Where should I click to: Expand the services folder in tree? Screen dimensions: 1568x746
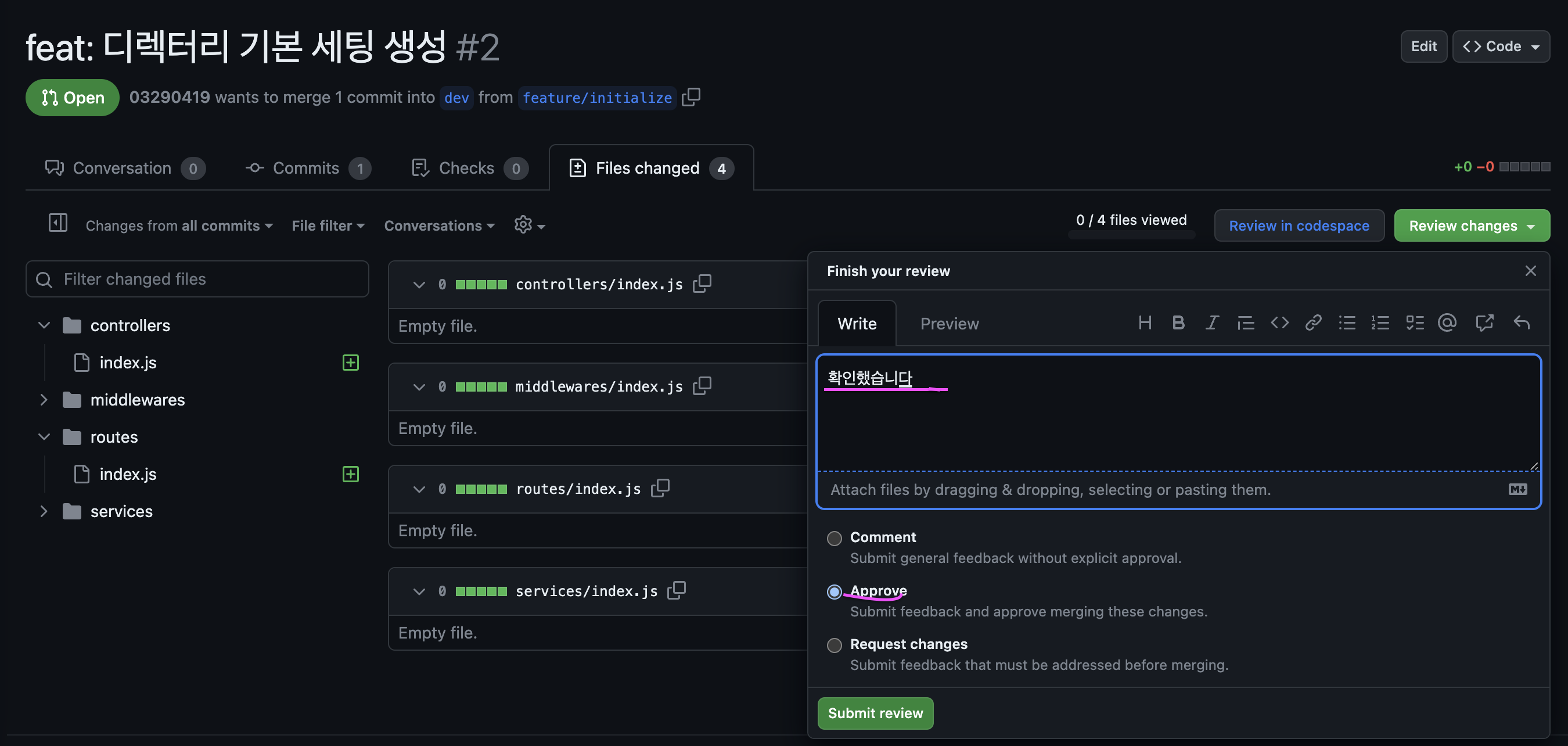click(x=44, y=511)
